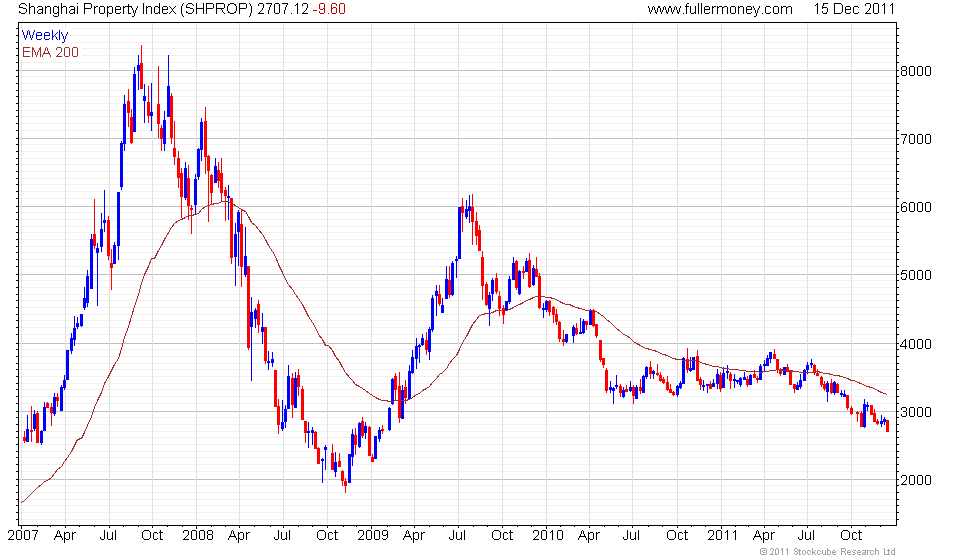
Task: Click the blue 'Weekly' label
Action: point(45,36)
